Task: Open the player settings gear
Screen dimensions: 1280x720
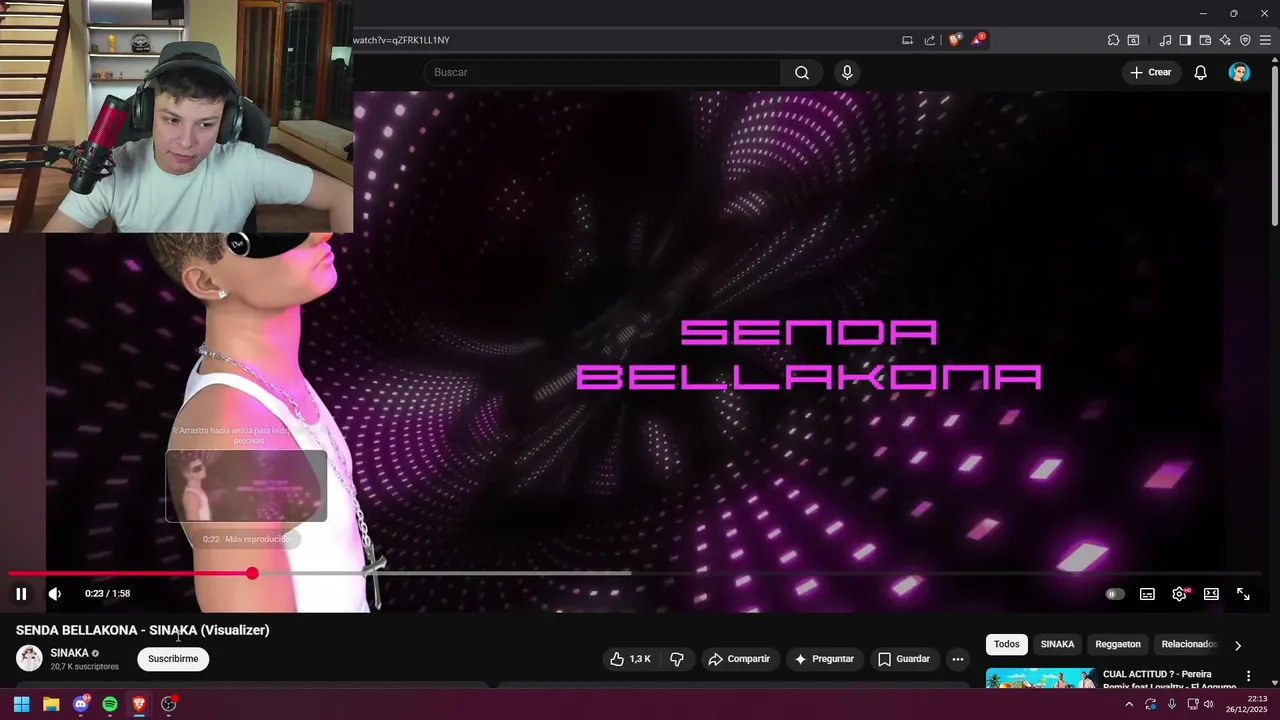Action: [x=1179, y=594]
